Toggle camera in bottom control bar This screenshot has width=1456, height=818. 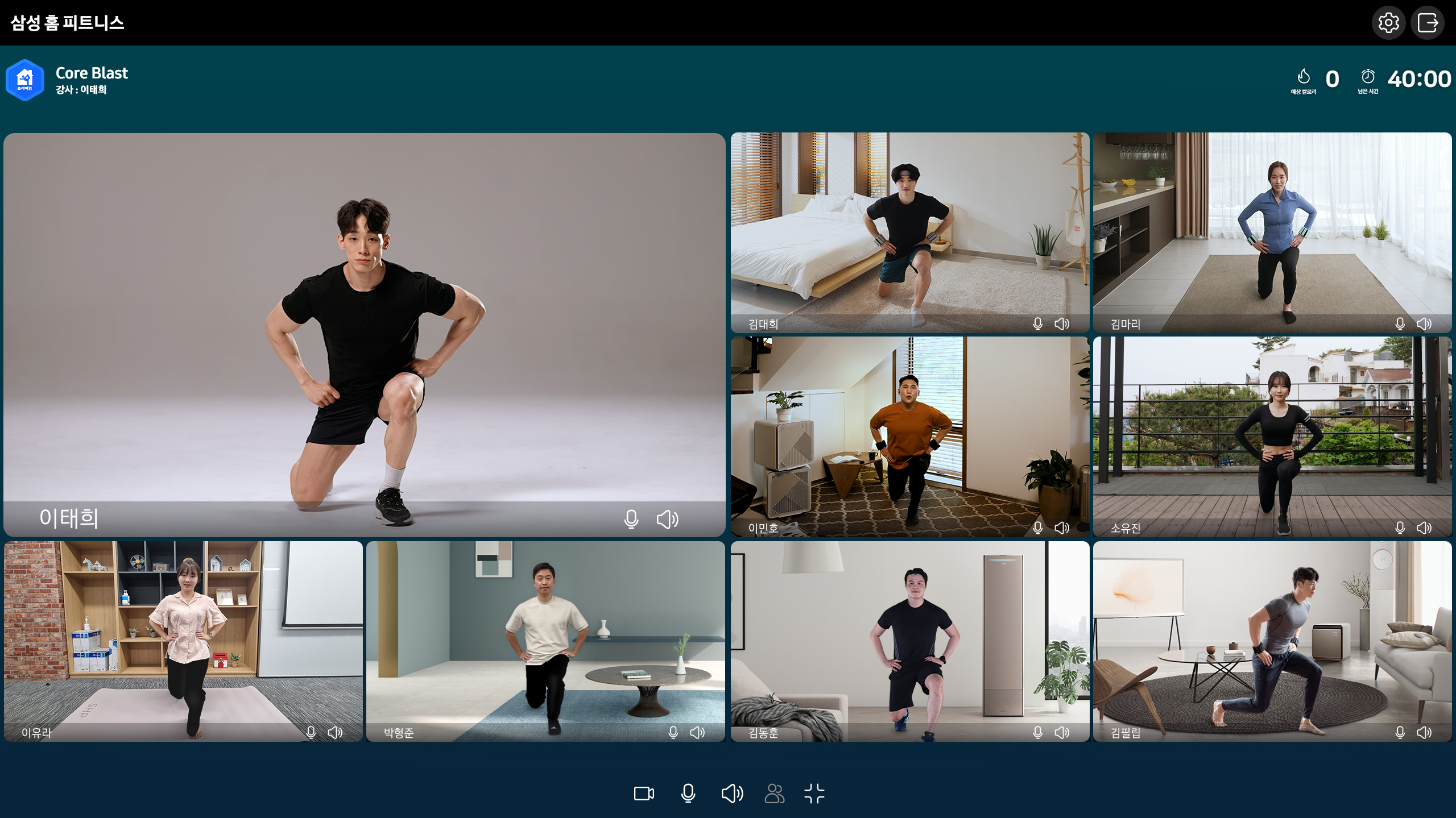tap(644, 793)
